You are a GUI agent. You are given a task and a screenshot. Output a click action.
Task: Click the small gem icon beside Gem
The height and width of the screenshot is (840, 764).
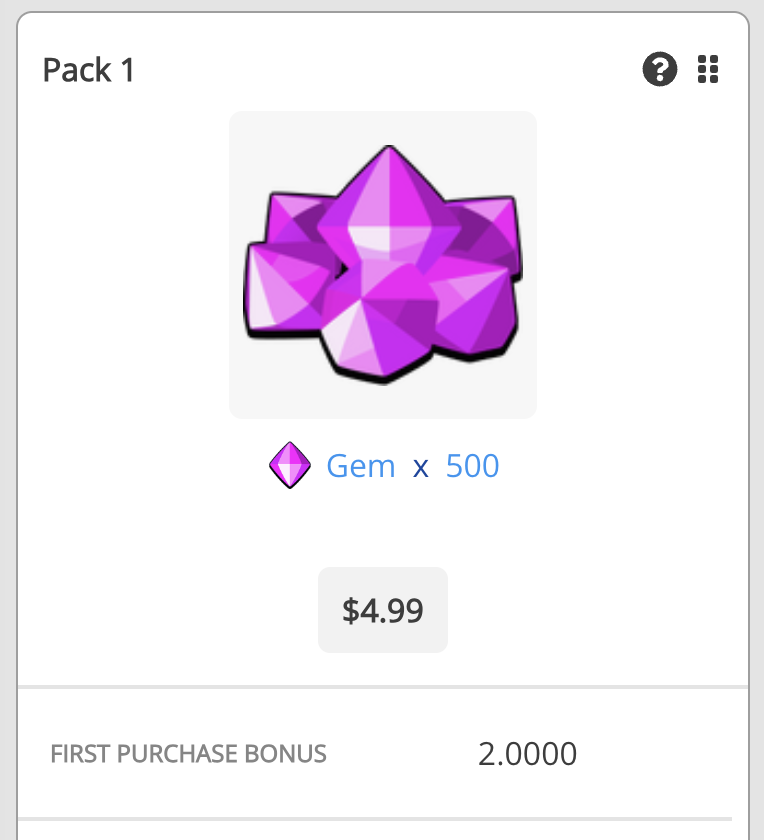pyautogui.click(x=290, y=466)
